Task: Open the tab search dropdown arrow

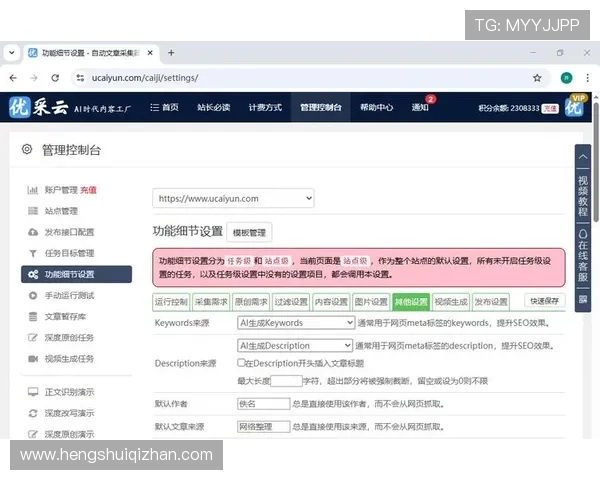Action: pyautogui.click(x=12, y=53)
